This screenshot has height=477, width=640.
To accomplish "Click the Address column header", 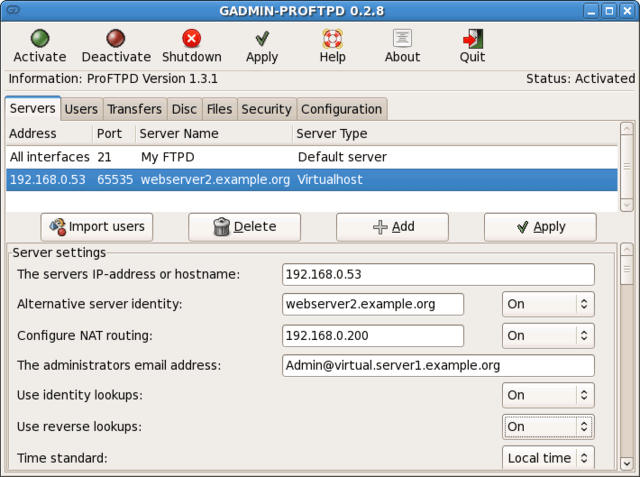I will (x=49, y=133).
